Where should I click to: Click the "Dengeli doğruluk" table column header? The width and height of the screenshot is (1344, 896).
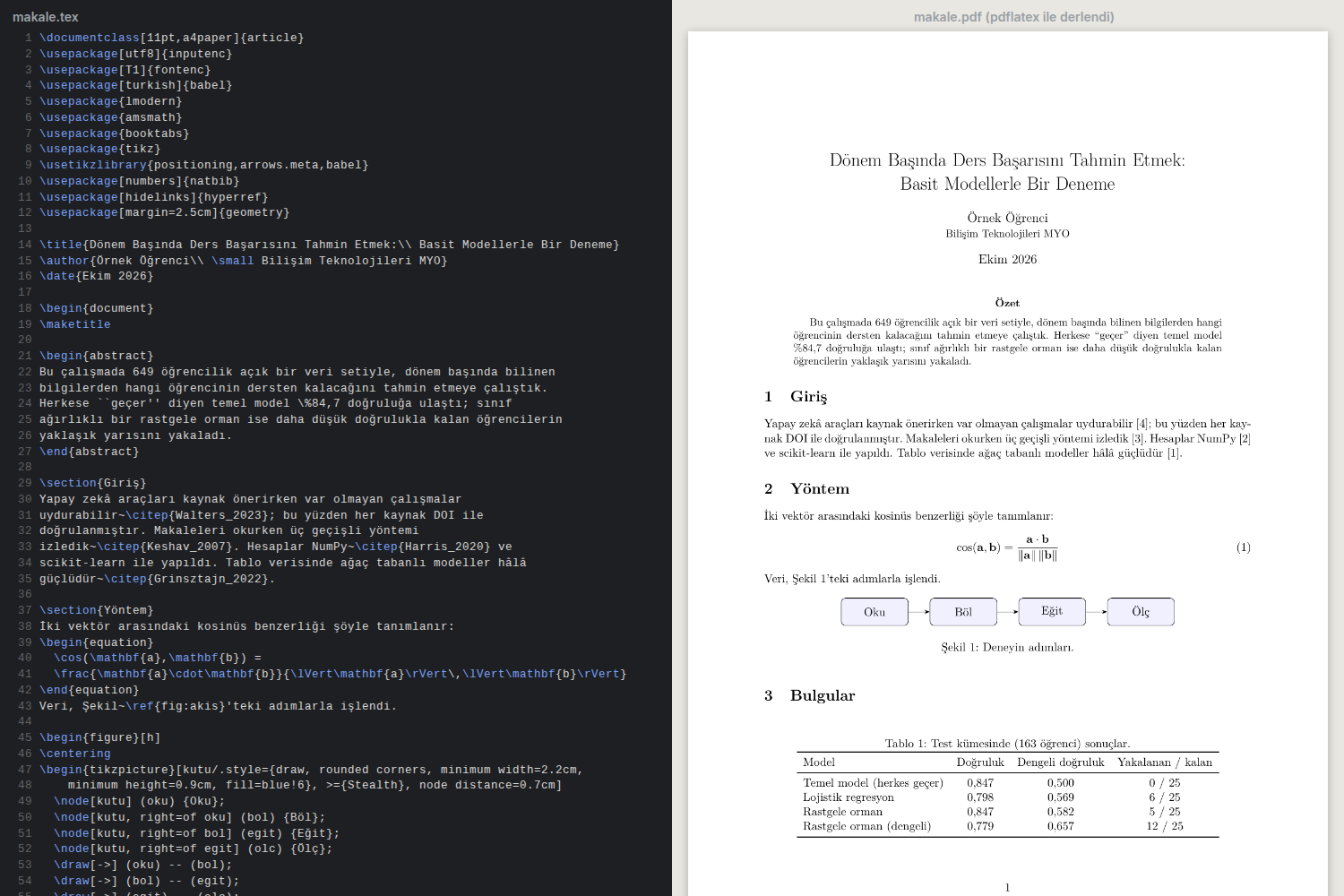coord(1061,762)
